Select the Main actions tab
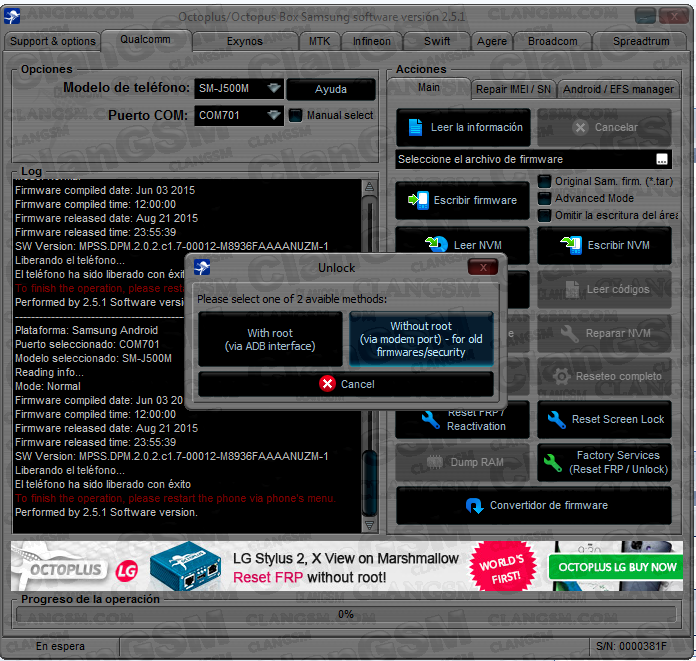 [429, 88]
